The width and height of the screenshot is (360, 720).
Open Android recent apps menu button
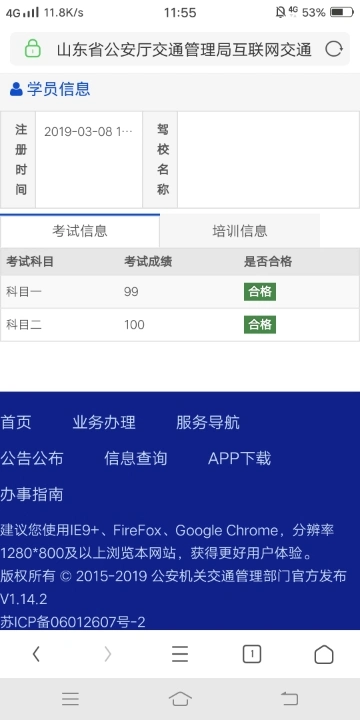pos(71,699)
